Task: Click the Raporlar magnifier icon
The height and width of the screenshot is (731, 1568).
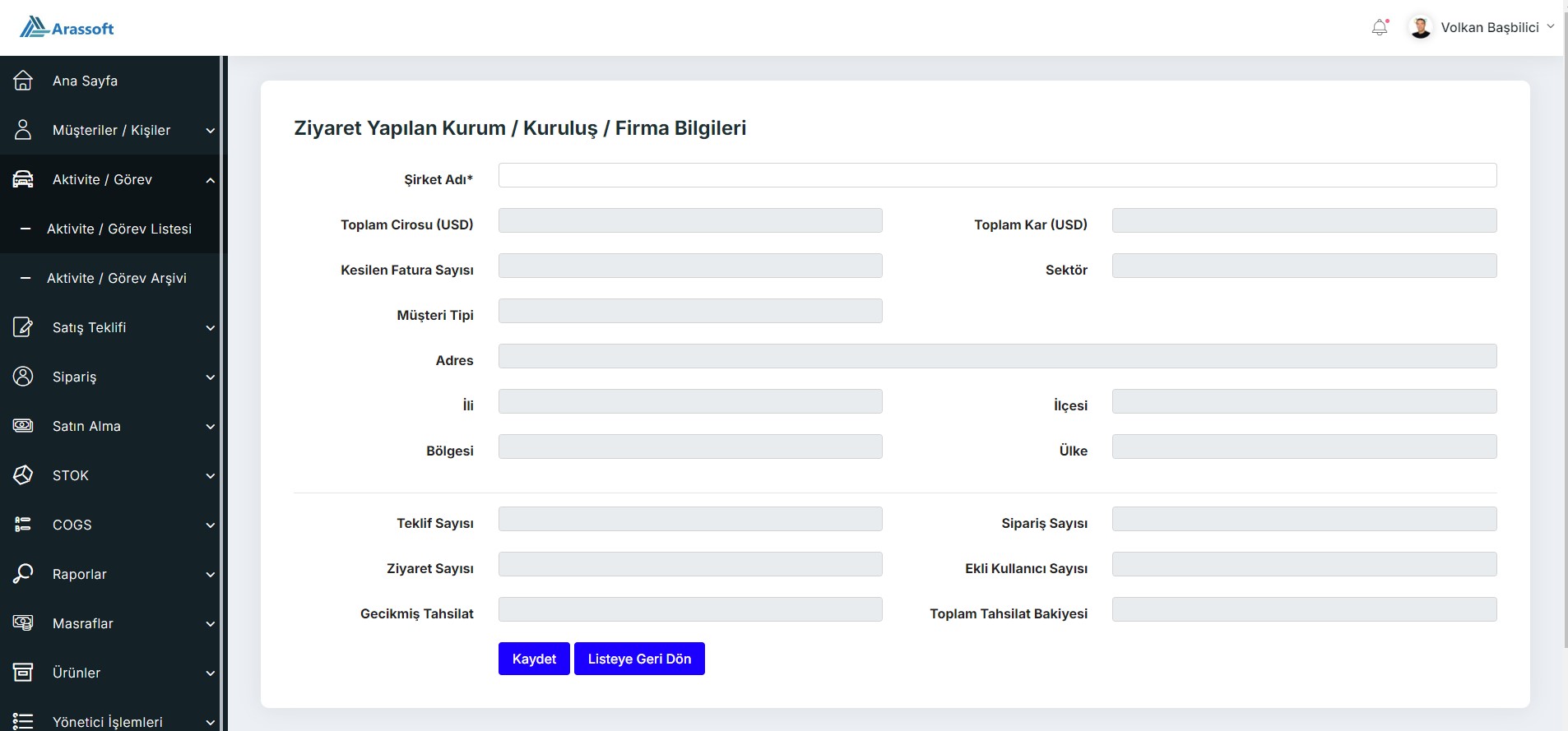Action: click(x=23, y=574)
